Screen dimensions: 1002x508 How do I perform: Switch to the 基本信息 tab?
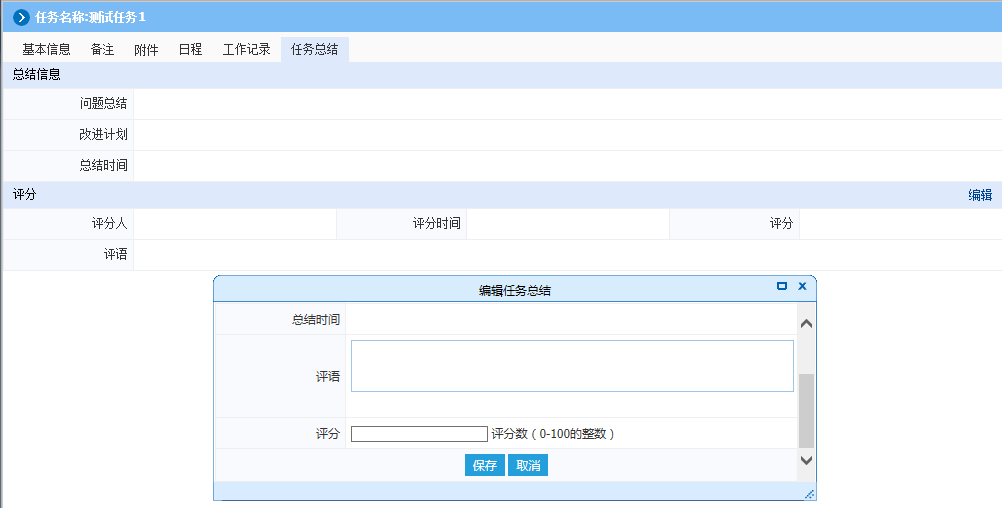(x=46, y=49)
